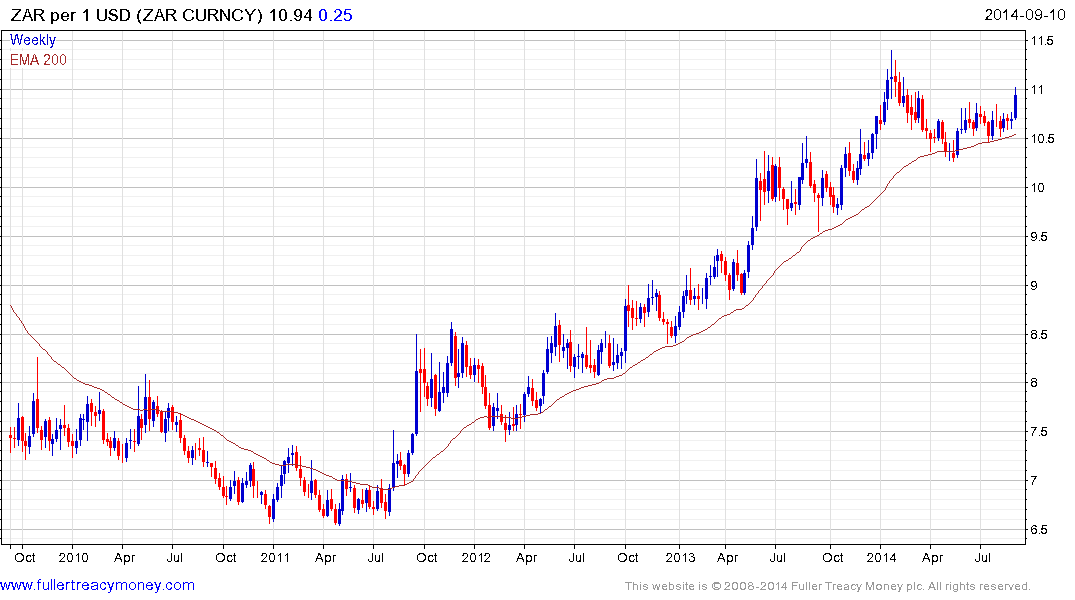Viewport: 1075px width, 600px height.
Task: Click the copyright notice text at bottom
Action: pyautogui.click(x=827, y=586)
